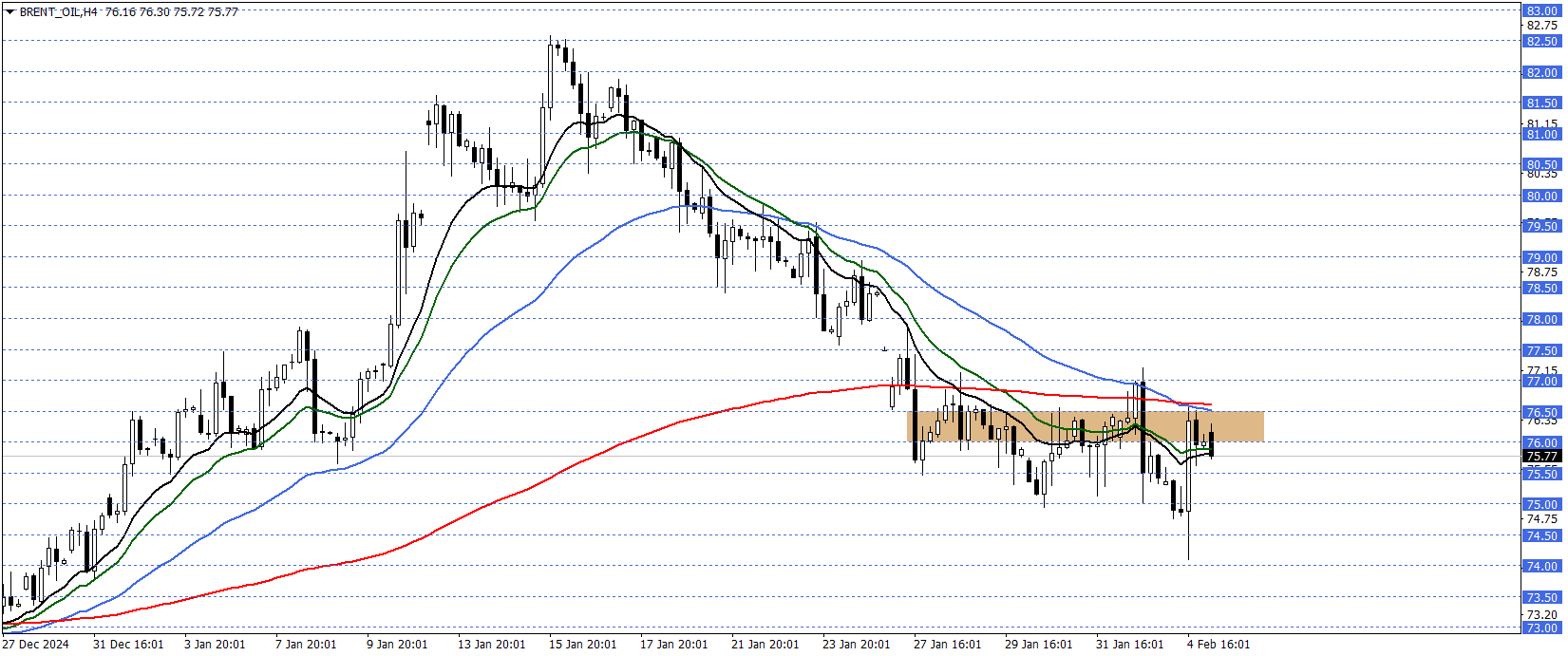Open the chart menu triangle beside BRENT_OIL
This screenshot has width=1568, height=656.
(10, 12)
